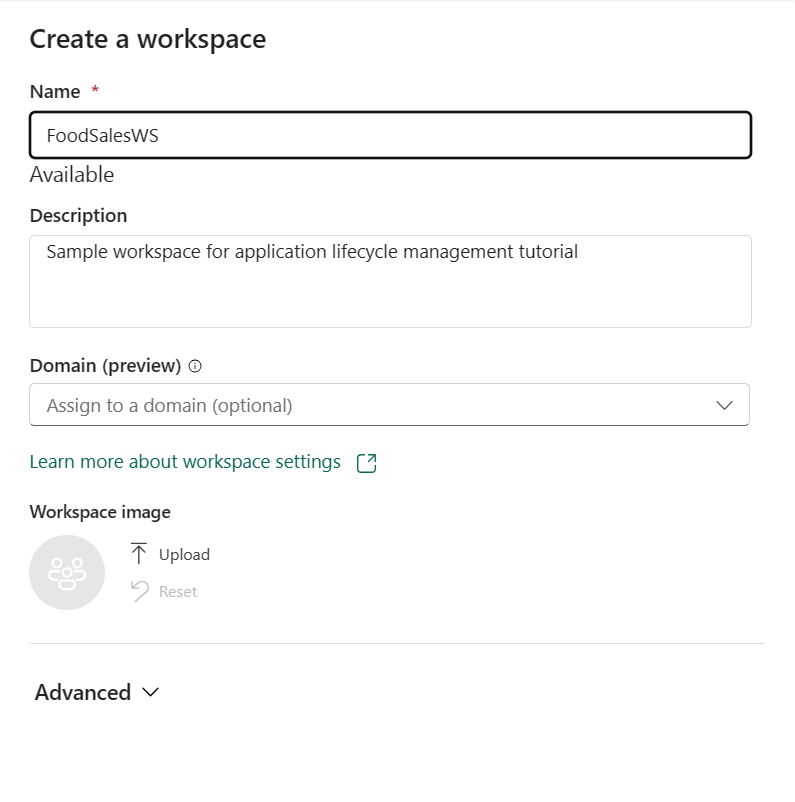Click the Available status text under Name
Screen dimensions: 795x802
coord(74,175)
